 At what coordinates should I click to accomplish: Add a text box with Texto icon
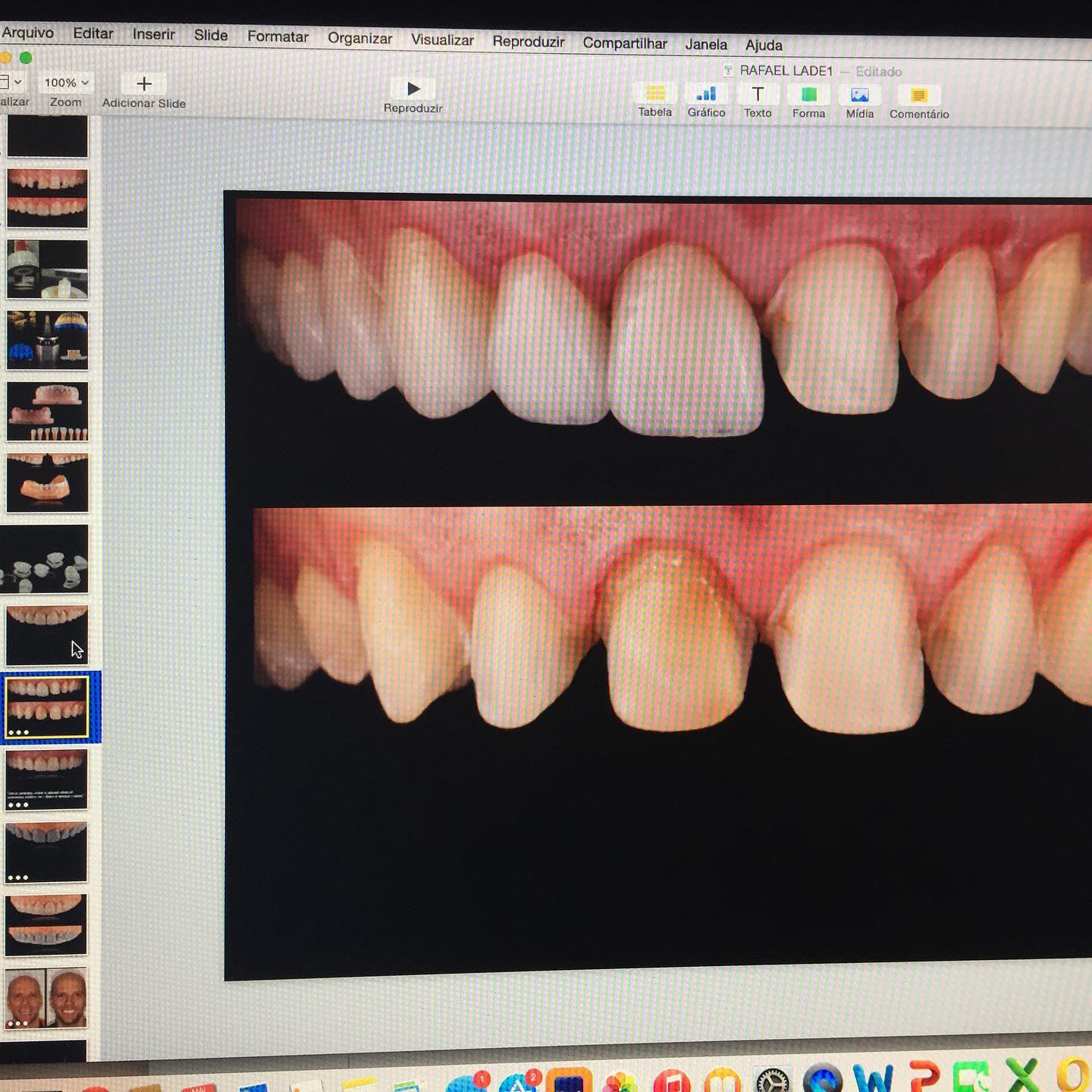(x=758, y=94)
